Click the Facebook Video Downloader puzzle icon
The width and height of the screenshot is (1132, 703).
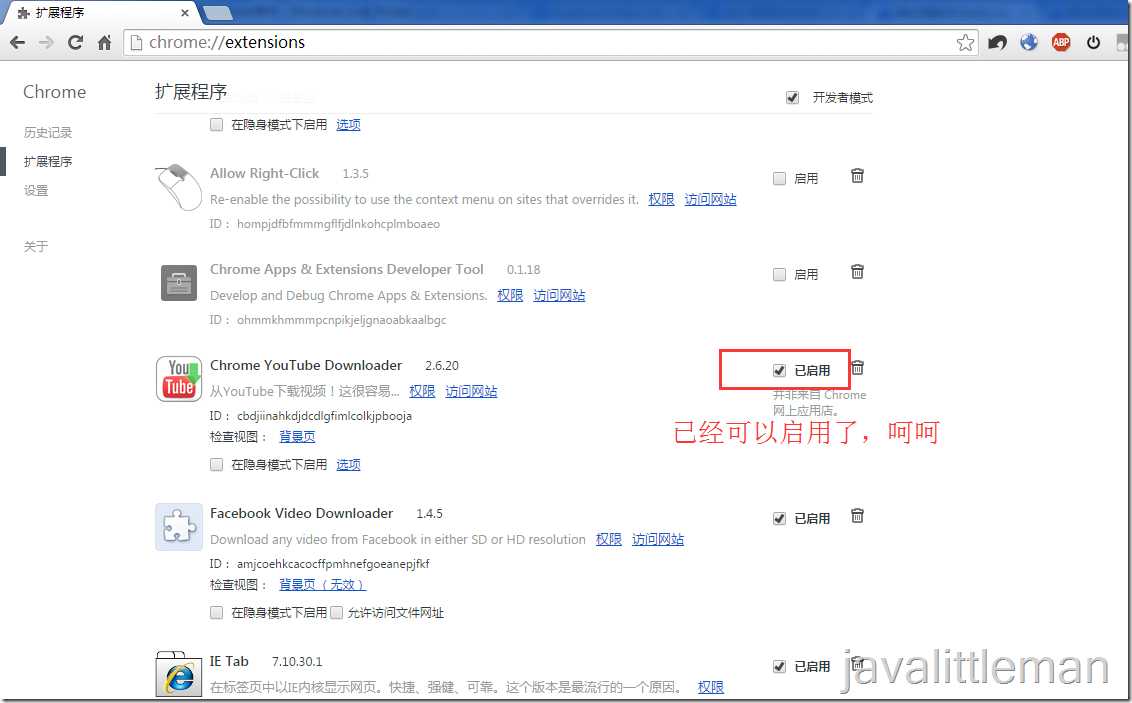pyautogui.click(x=178, y=527)
